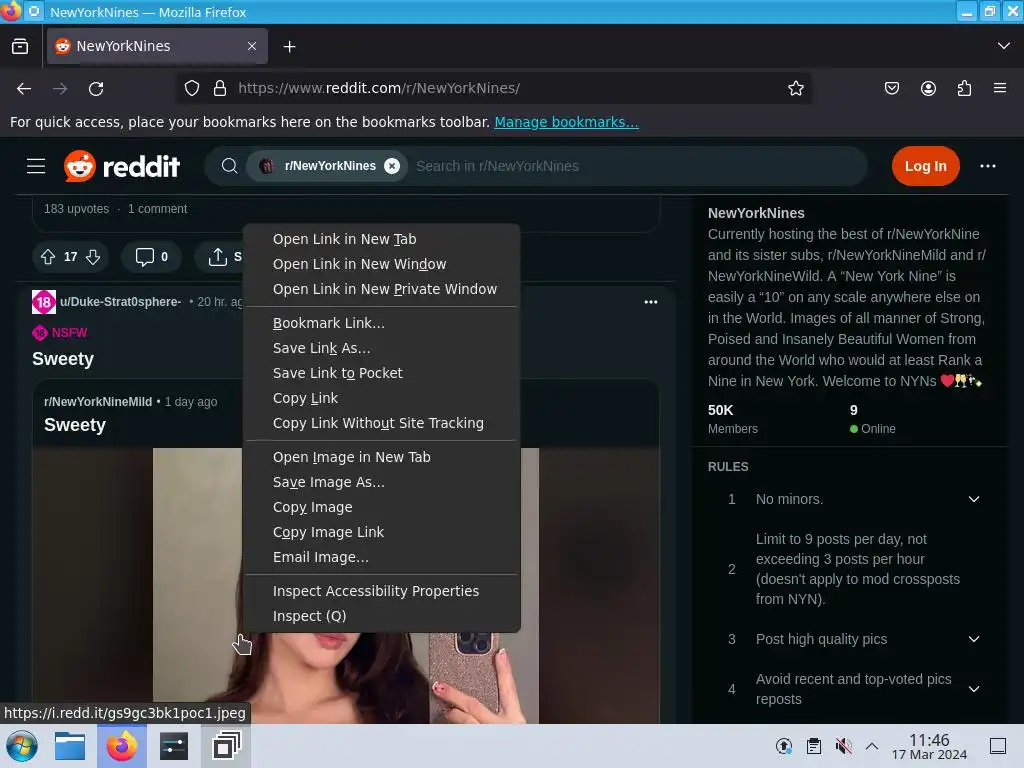
Task: Select Copy Image in context menu
Action: 381,507
